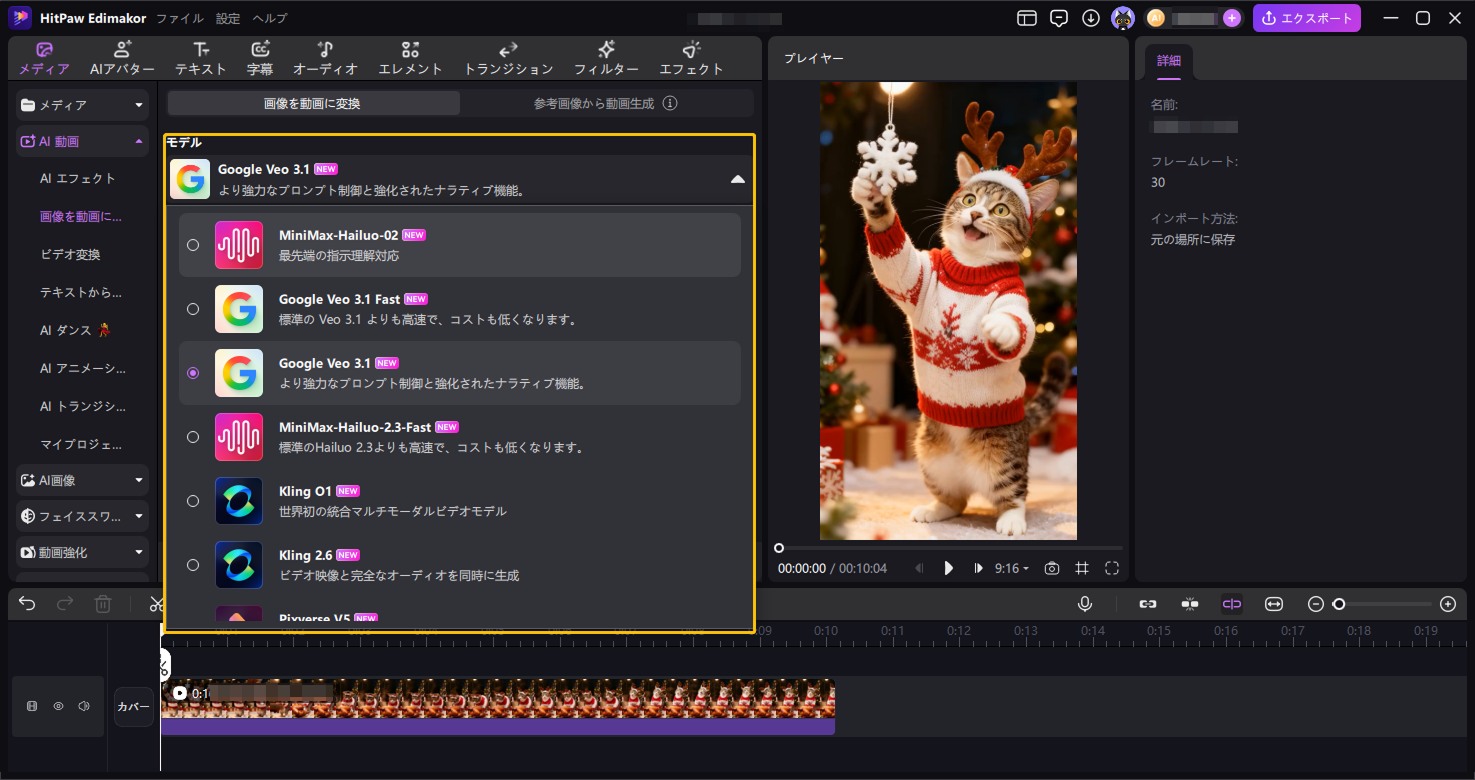The width and height of the screenshot is (1475, 780).
Task: Take a snapshot with the camera icon in player
Action: click(x=1051, y=567)
